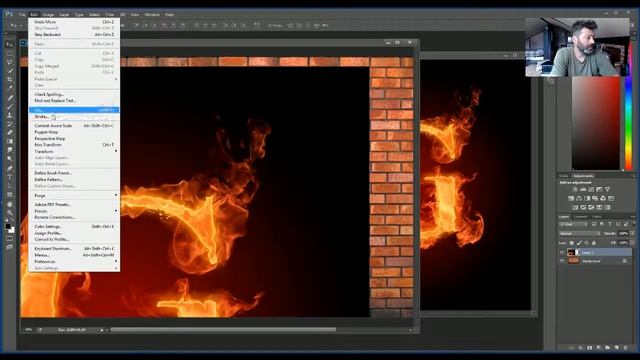Image resolution: width=640 pixels, height=360 pixels.
Task: Select the Horizontal Type tool
Action: [x=9, y=177]
